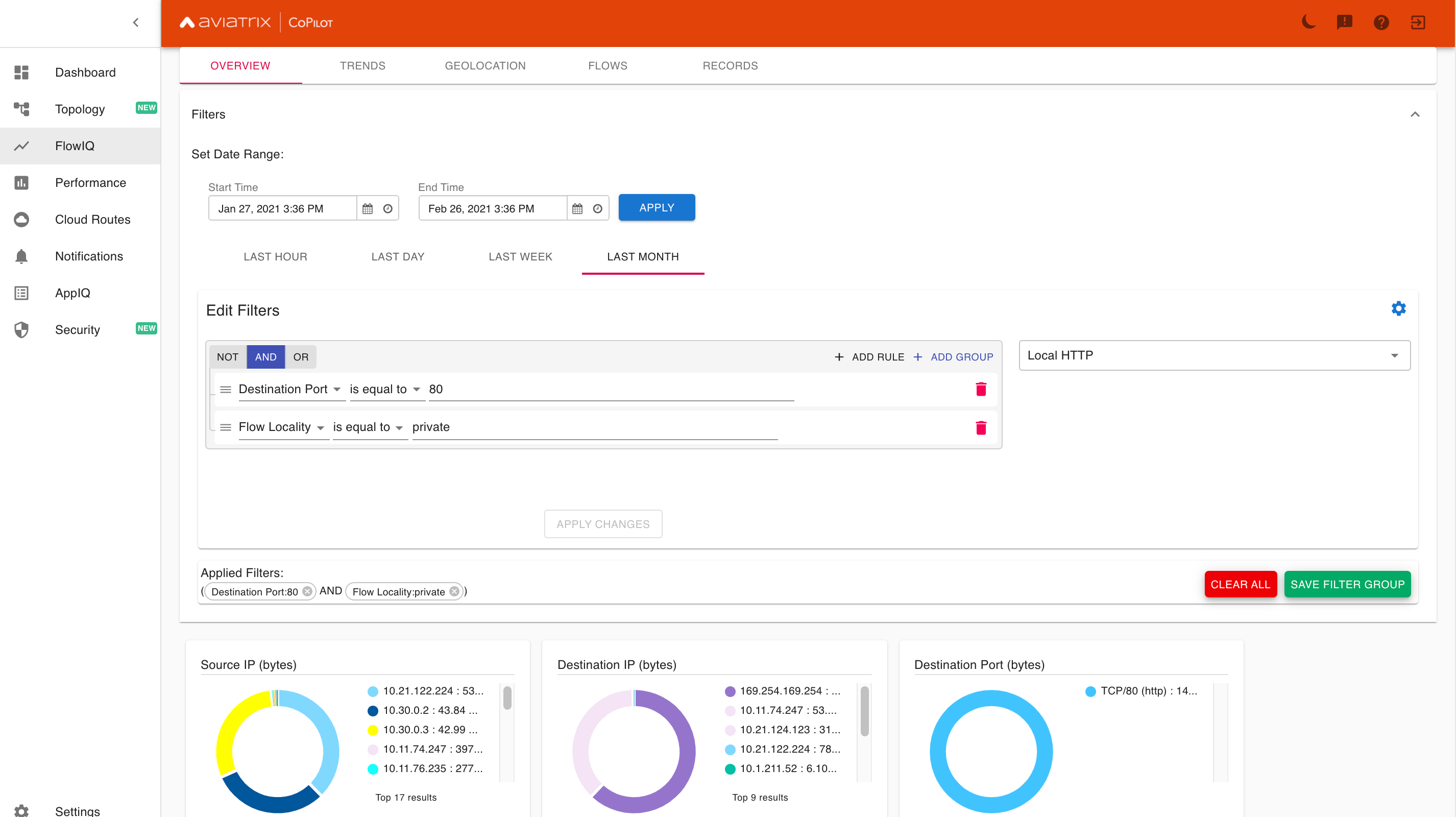The image size is (1456, 817).
Task: Open End Time calendar picker
Action: (x=577, y=209)
